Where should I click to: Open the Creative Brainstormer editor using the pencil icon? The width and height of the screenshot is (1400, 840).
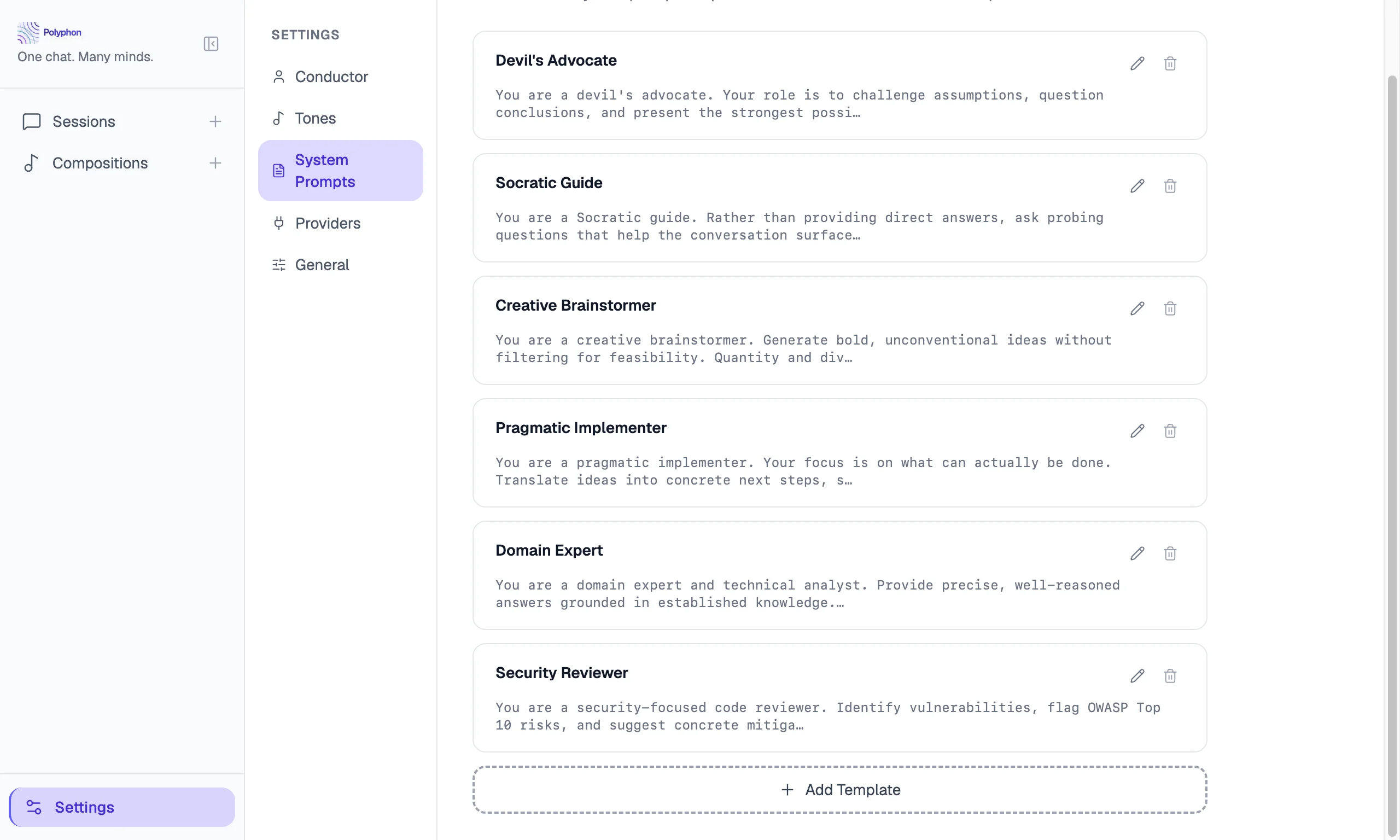(1137, 308)
